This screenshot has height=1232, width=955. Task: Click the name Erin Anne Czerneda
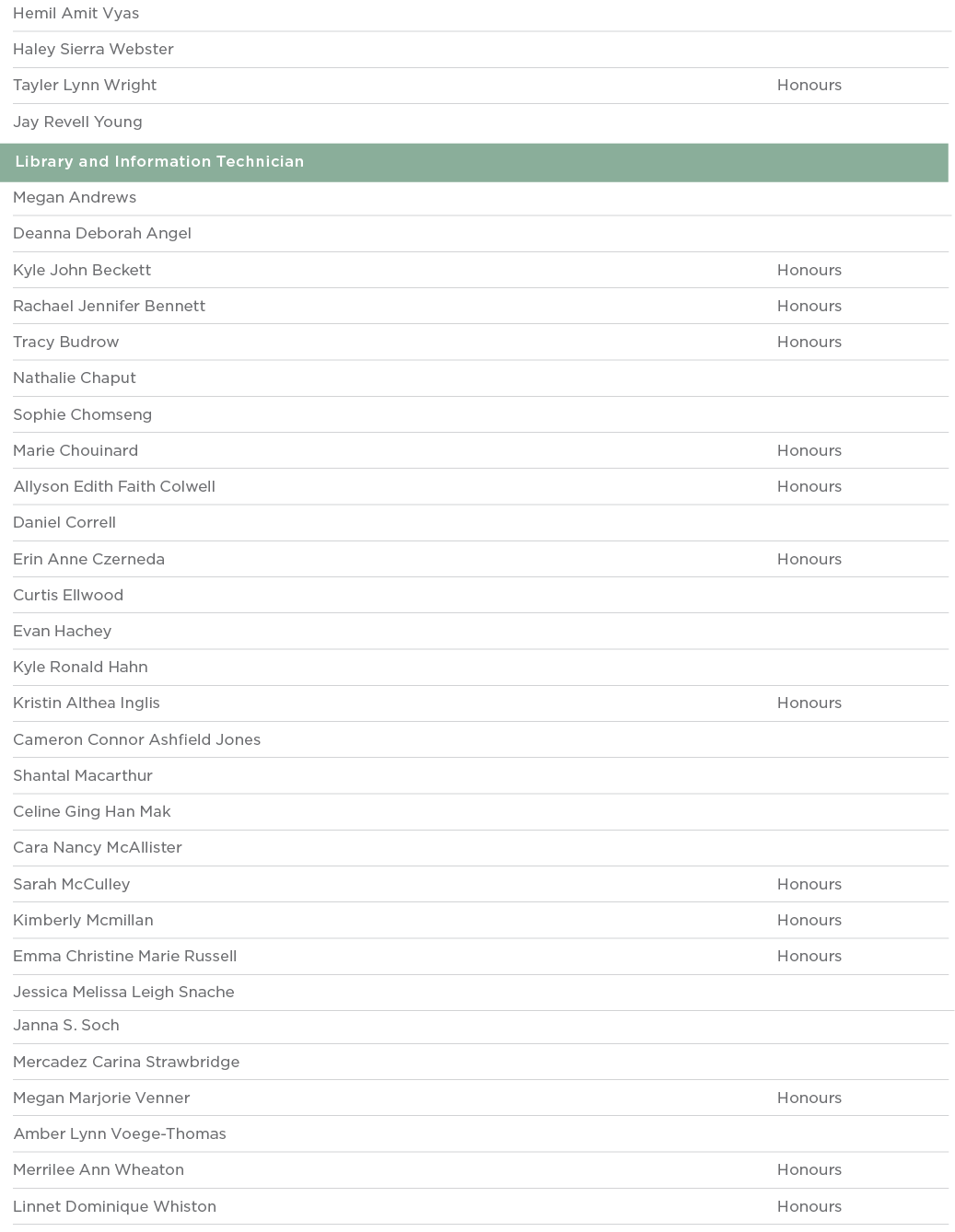pos(88,560)
